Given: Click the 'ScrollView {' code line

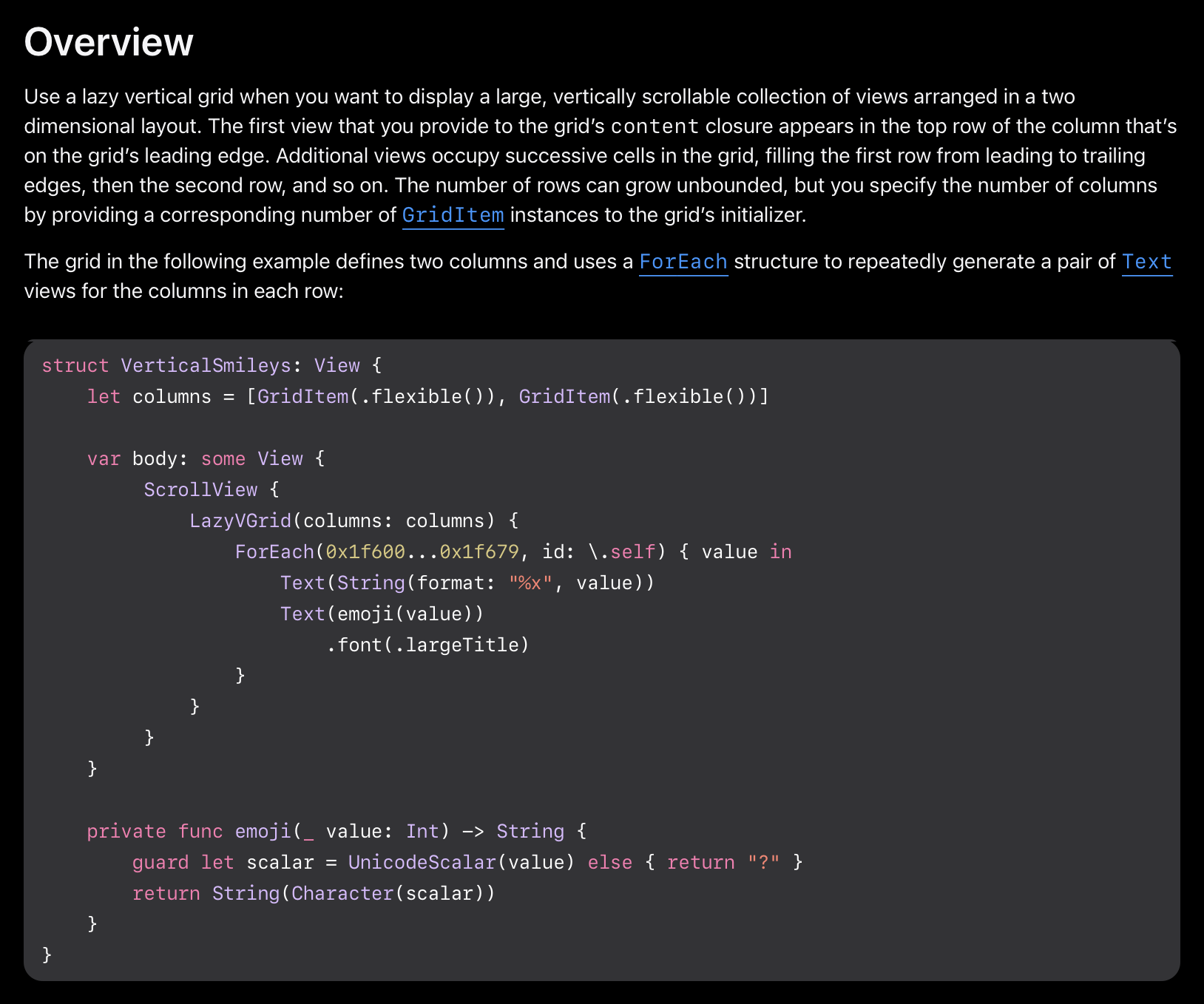Looking at the screenshot, I should click(212, 489).
